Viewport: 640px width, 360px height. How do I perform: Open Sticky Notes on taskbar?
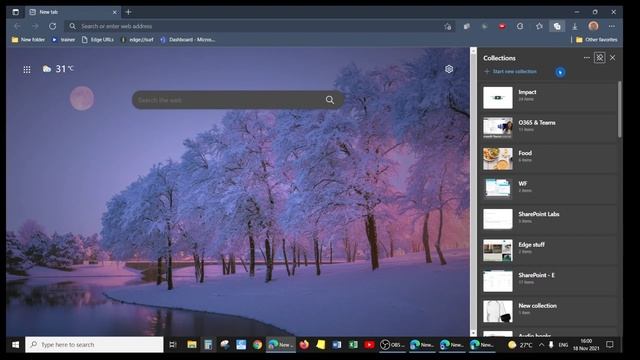320,345
